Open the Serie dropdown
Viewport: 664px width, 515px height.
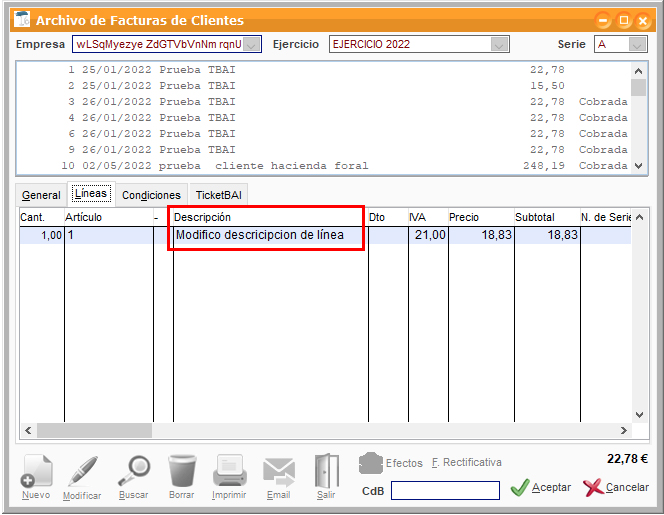[637, 44]
